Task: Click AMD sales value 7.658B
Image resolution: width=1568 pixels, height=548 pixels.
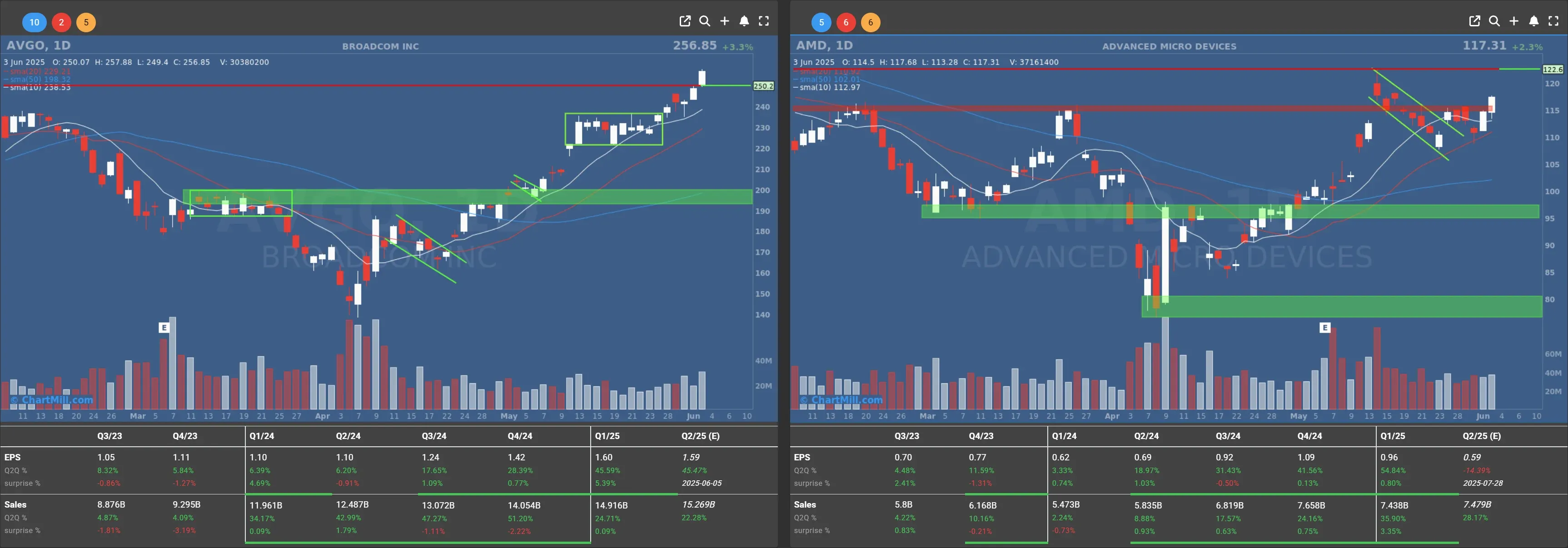Action: click(1311, 505)
